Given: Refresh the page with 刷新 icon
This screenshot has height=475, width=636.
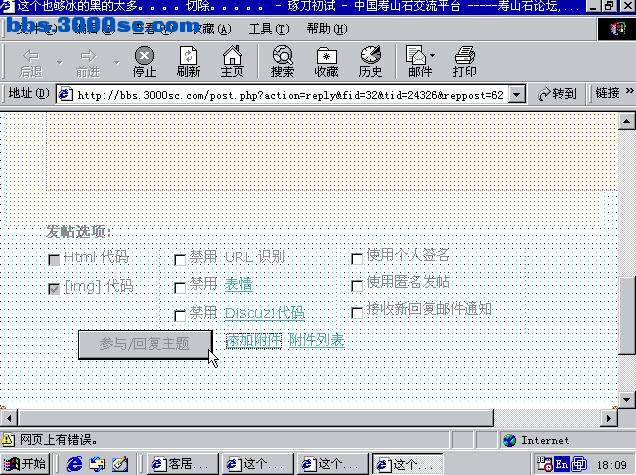Looking at the screenshot, I should pos(188,62).
